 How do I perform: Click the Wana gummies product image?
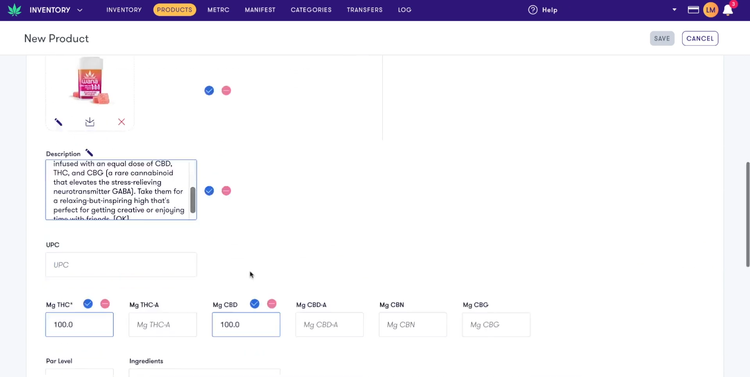tap(90, 80)
